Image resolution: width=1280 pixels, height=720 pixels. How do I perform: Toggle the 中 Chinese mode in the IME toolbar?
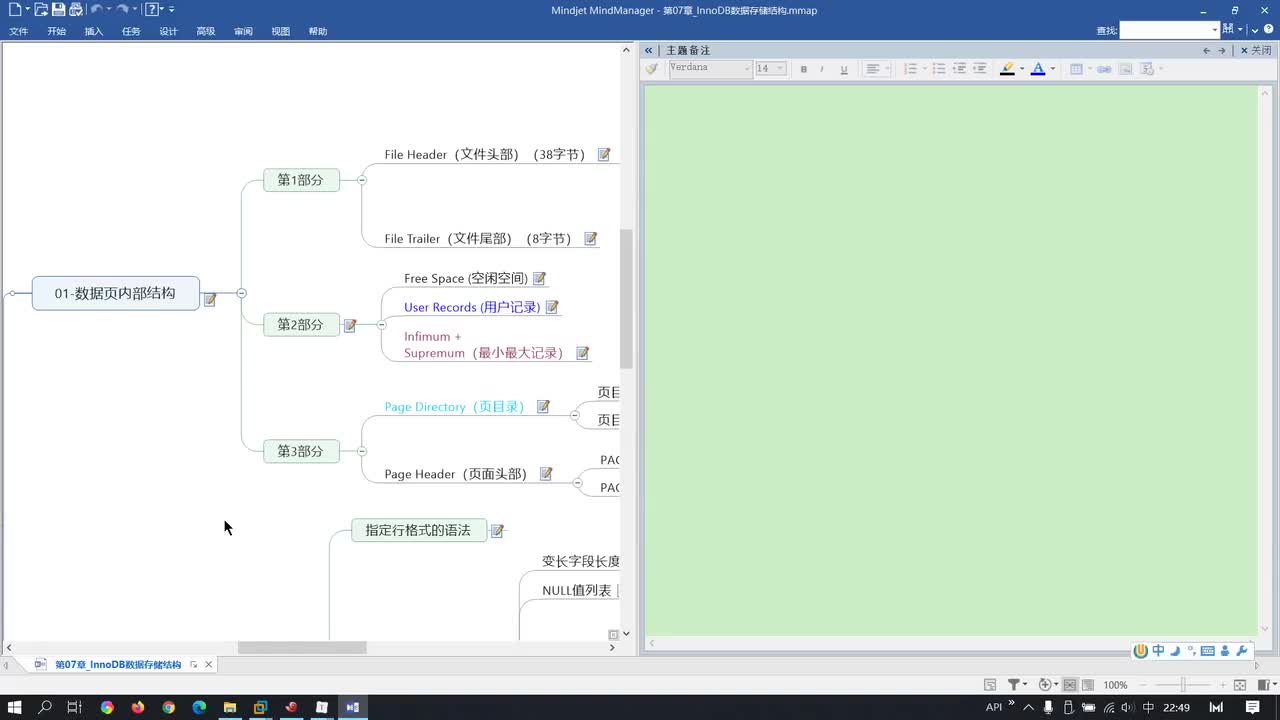(1158, 651)
